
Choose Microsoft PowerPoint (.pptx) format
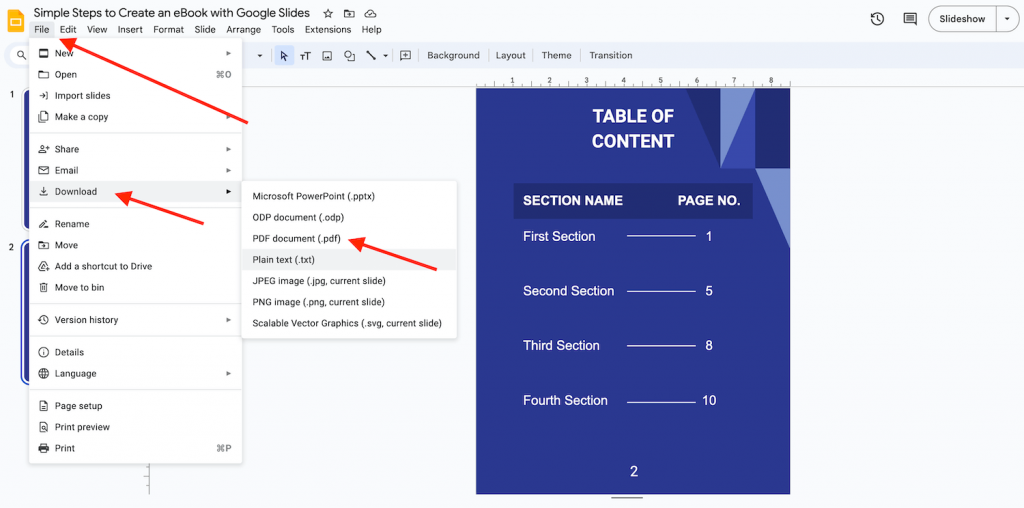coord(313,196)
